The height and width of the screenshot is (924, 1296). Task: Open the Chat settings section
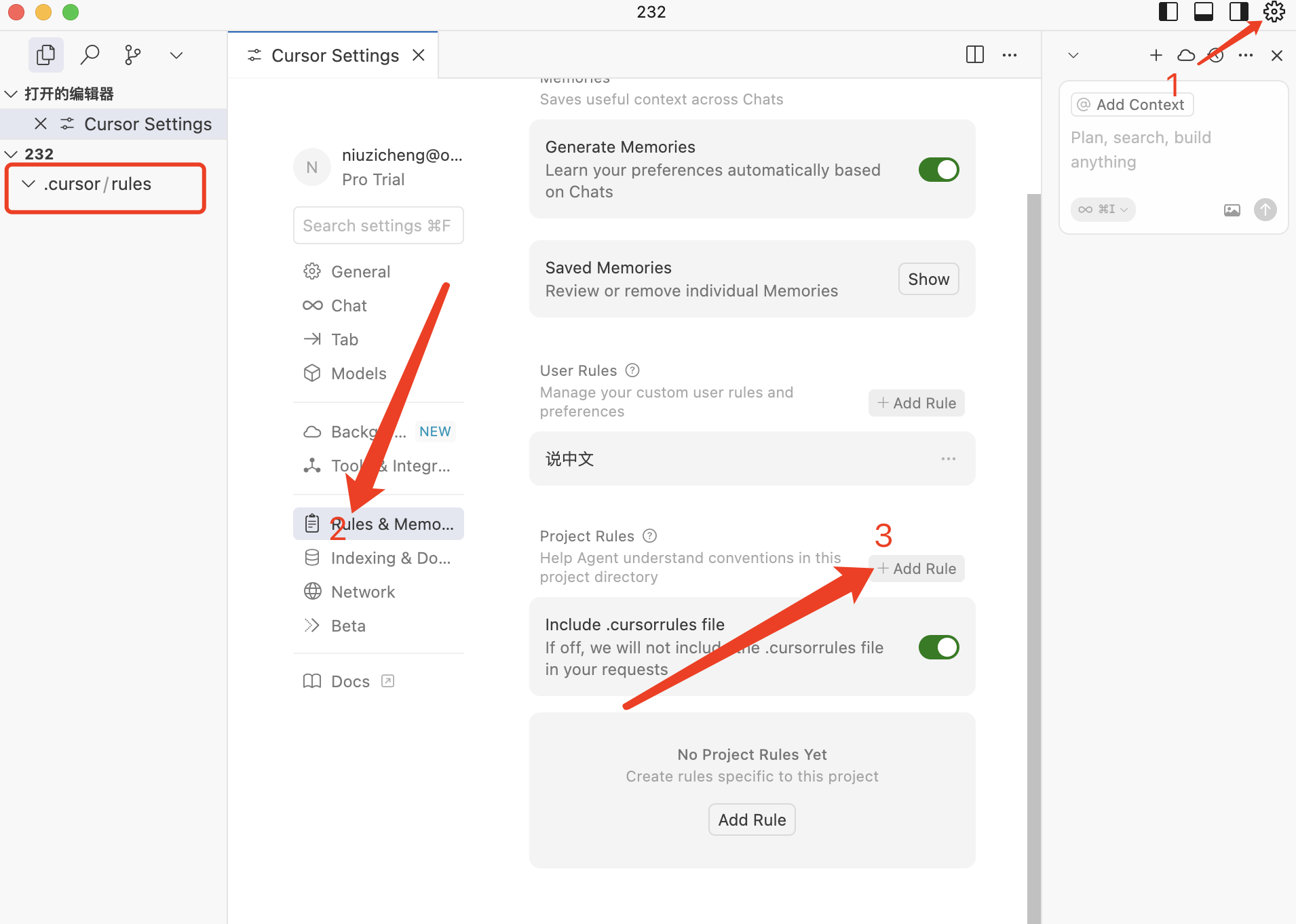[x=378, y=305]
